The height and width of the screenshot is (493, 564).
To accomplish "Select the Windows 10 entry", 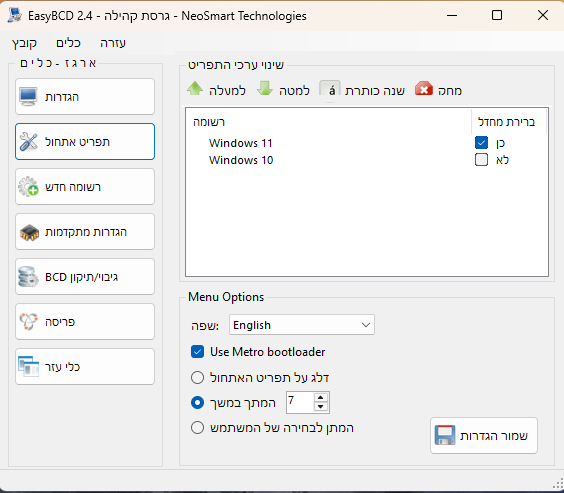I will tap(241, 160).
